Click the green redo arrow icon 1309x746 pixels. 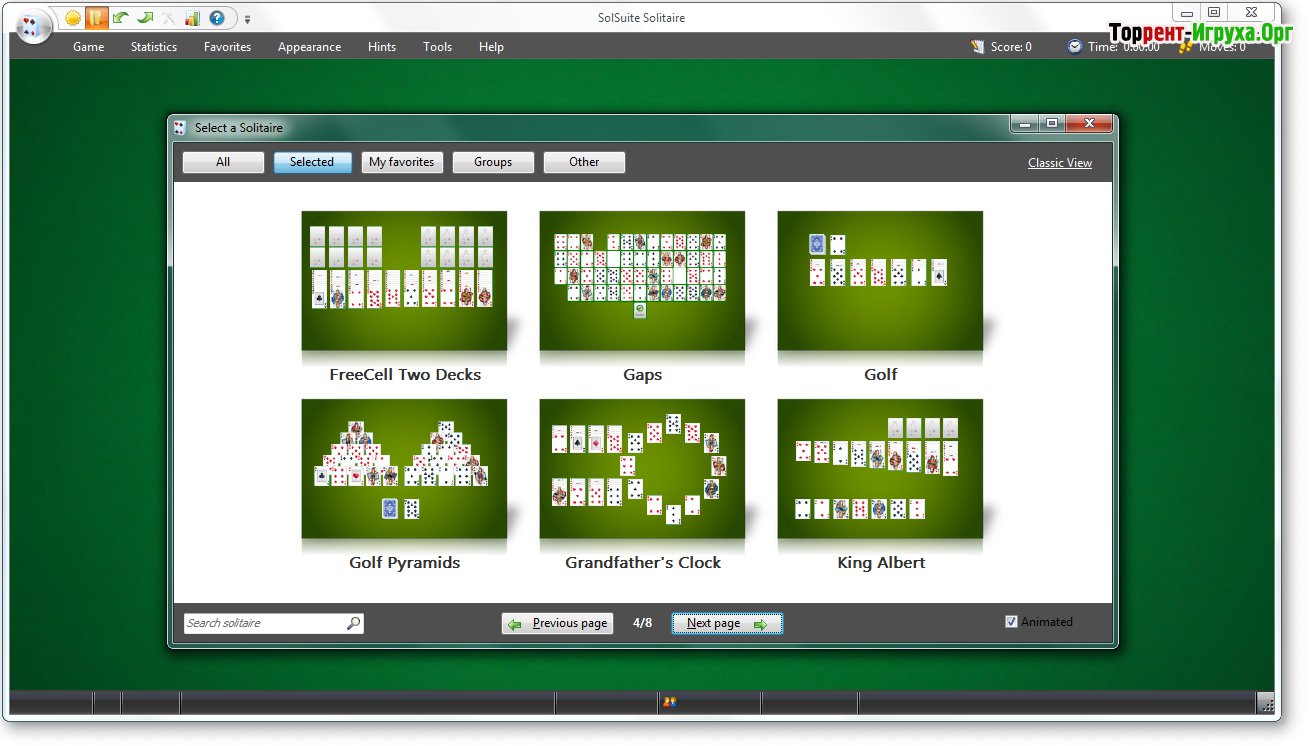click(x=144, y=18)
